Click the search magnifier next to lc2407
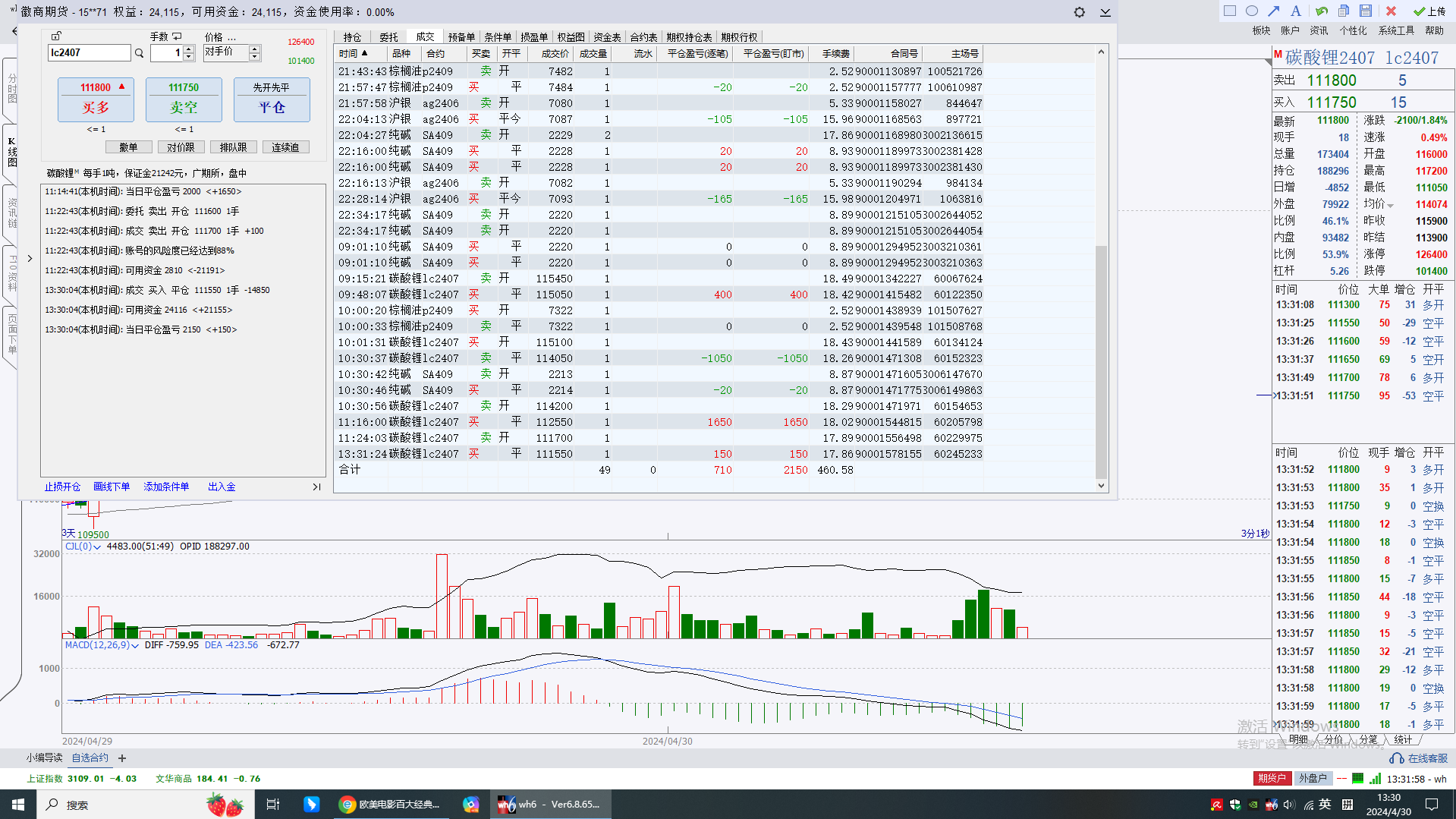This screenshot has width=1456, height=819. 139,53
